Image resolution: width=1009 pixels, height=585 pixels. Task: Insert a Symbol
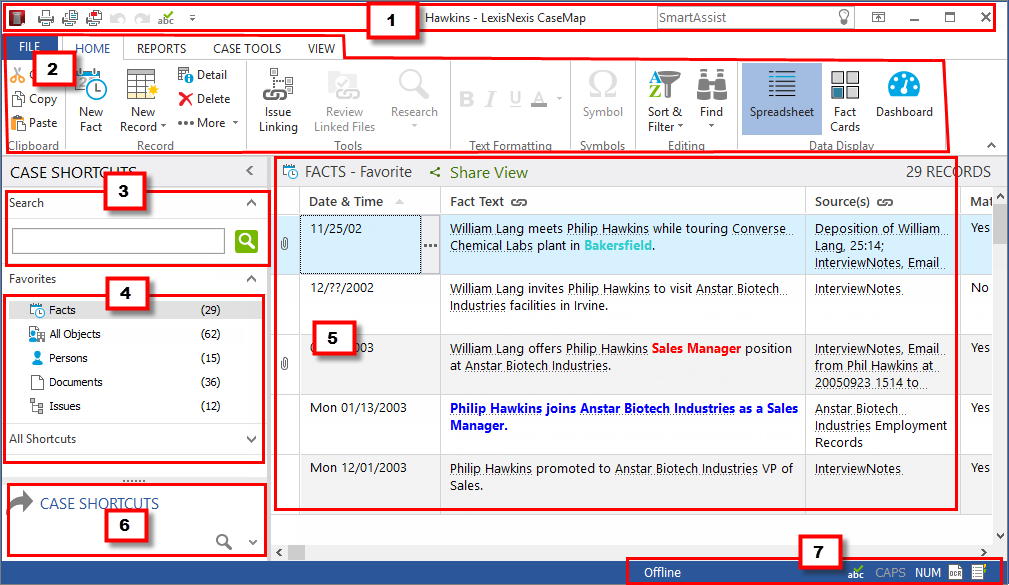(603, 95)
